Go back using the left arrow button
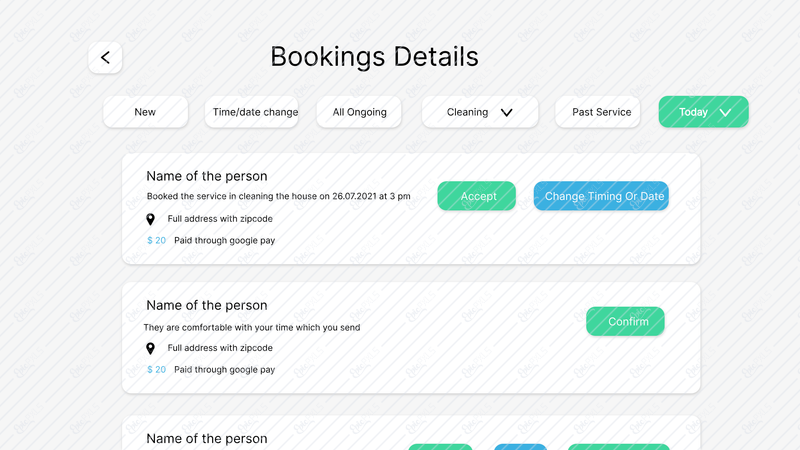This screenshot has width=800, height=450. click(x=105, y=58)
